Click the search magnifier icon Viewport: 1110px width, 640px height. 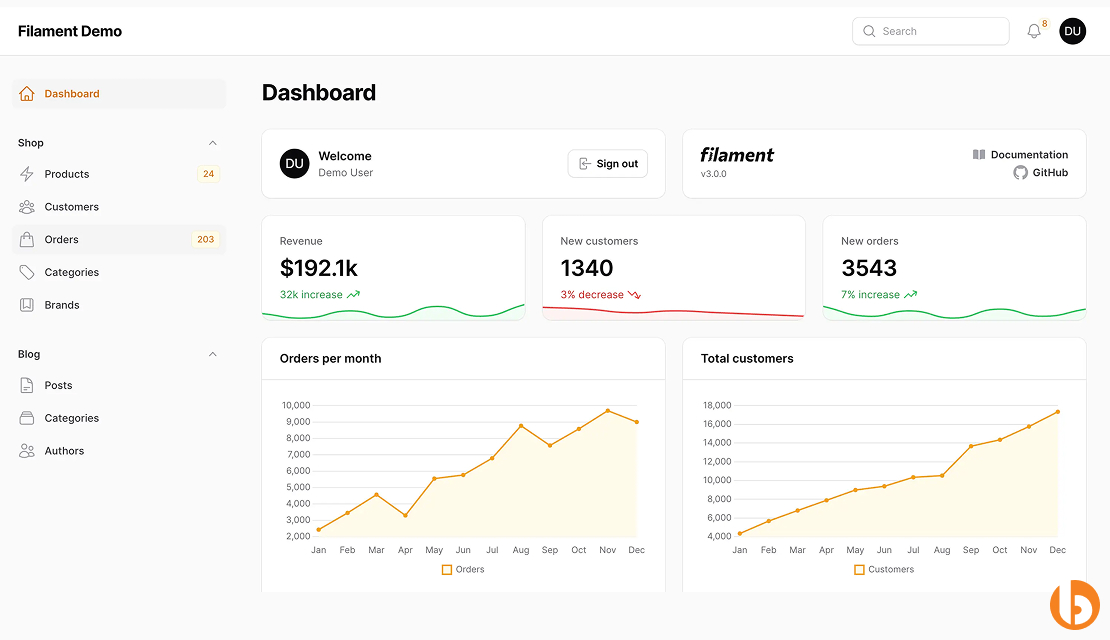point(869,31)
